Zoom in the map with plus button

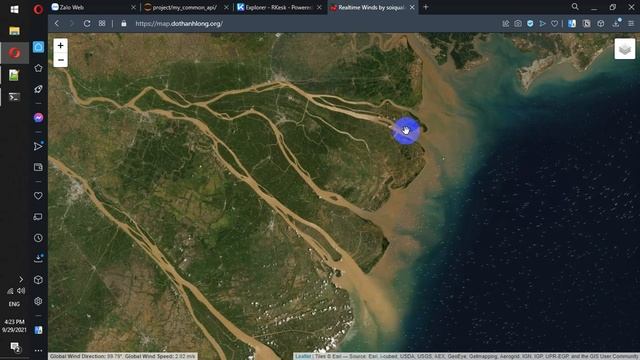point(60,45)
